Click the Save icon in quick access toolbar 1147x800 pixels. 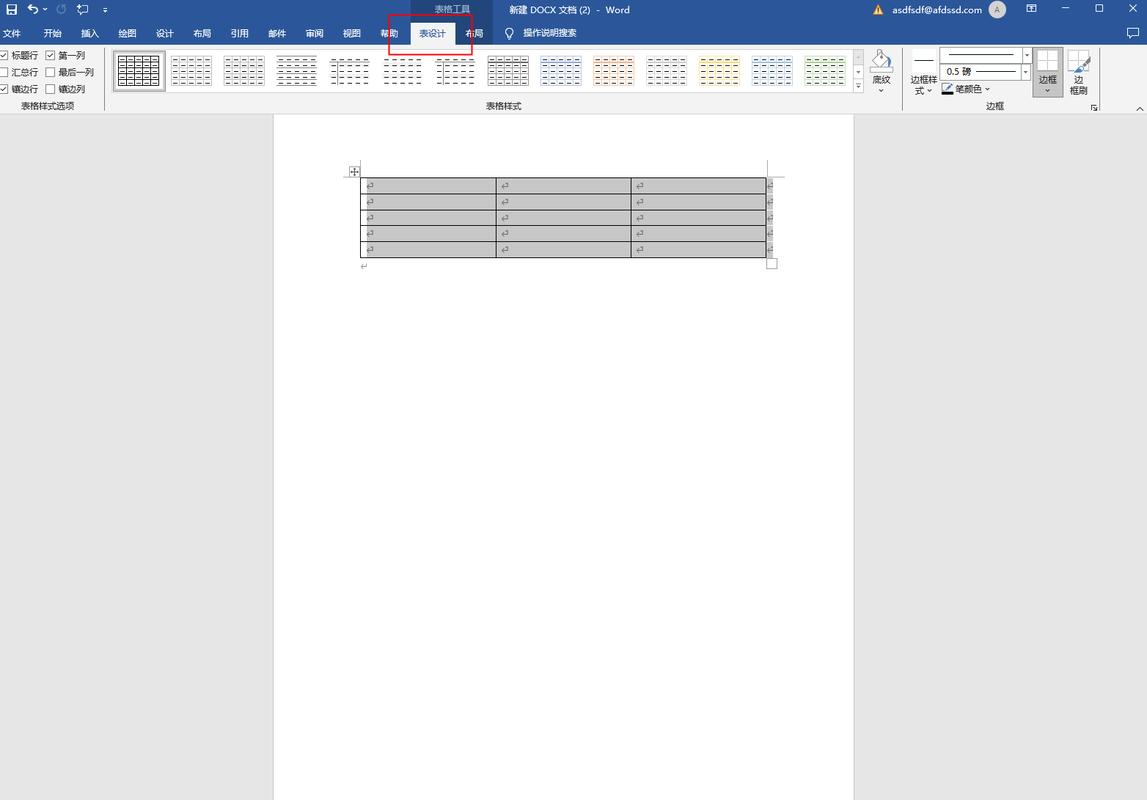[12, 10]
